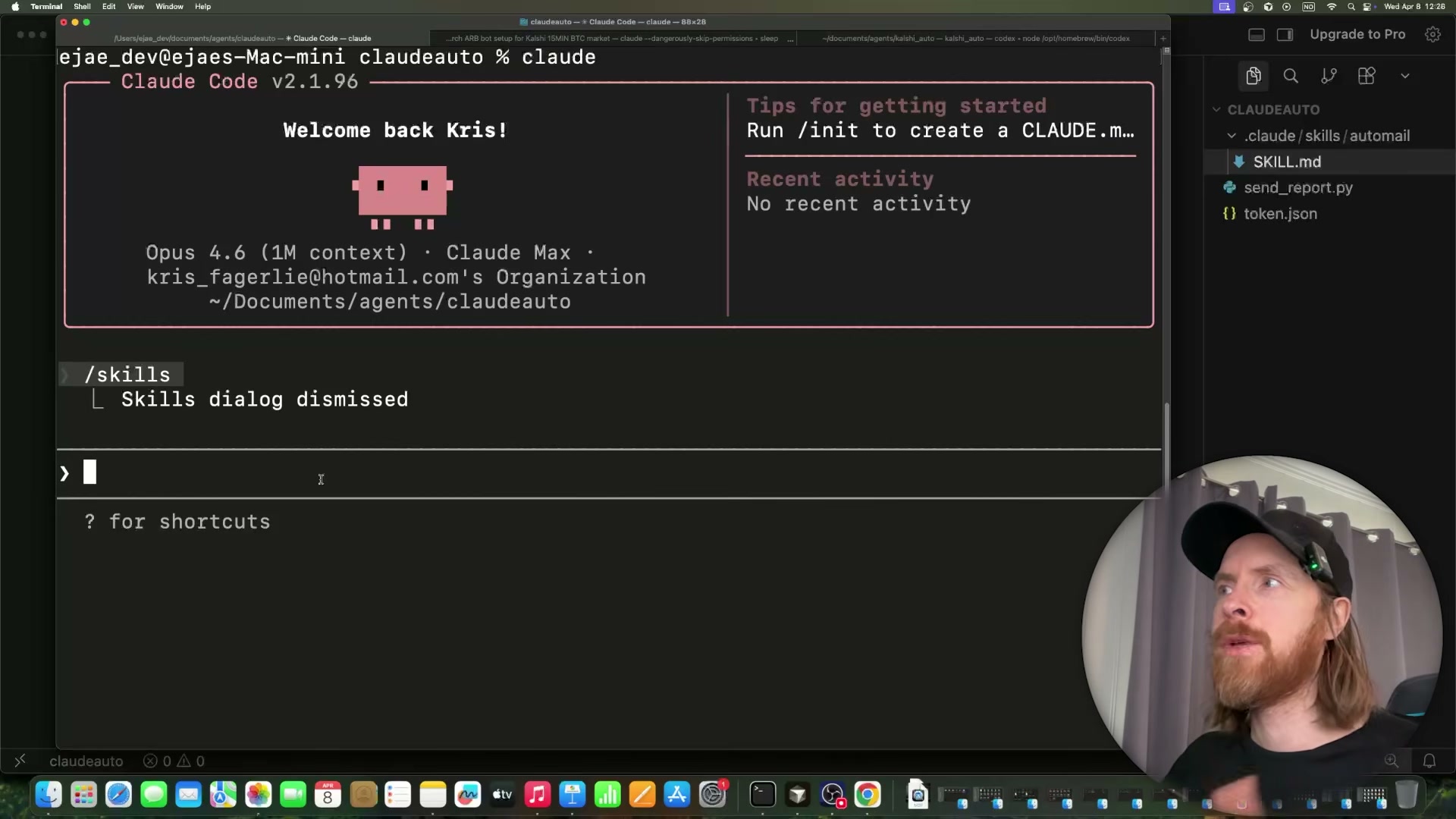Image resolution: width=1456 pixels, height=819 pixels.
Task: Click the OBS menu bar icon
Action: pyautogui.click(x=1248, y=7)
